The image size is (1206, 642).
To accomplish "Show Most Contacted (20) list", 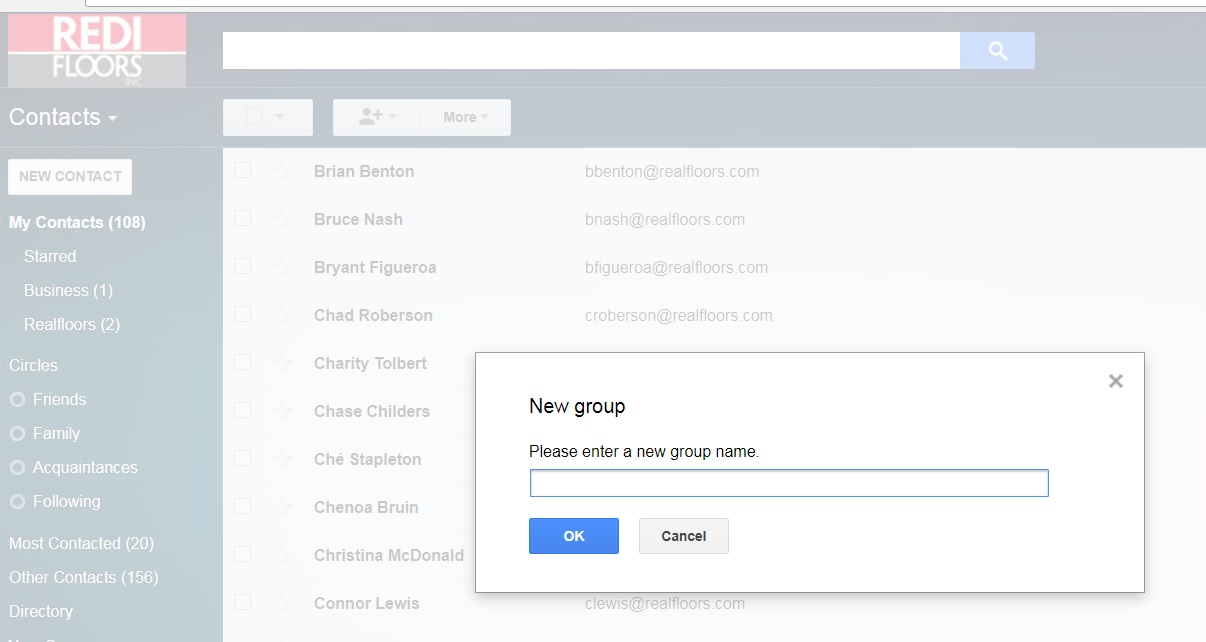I will (x=81, y=543).
